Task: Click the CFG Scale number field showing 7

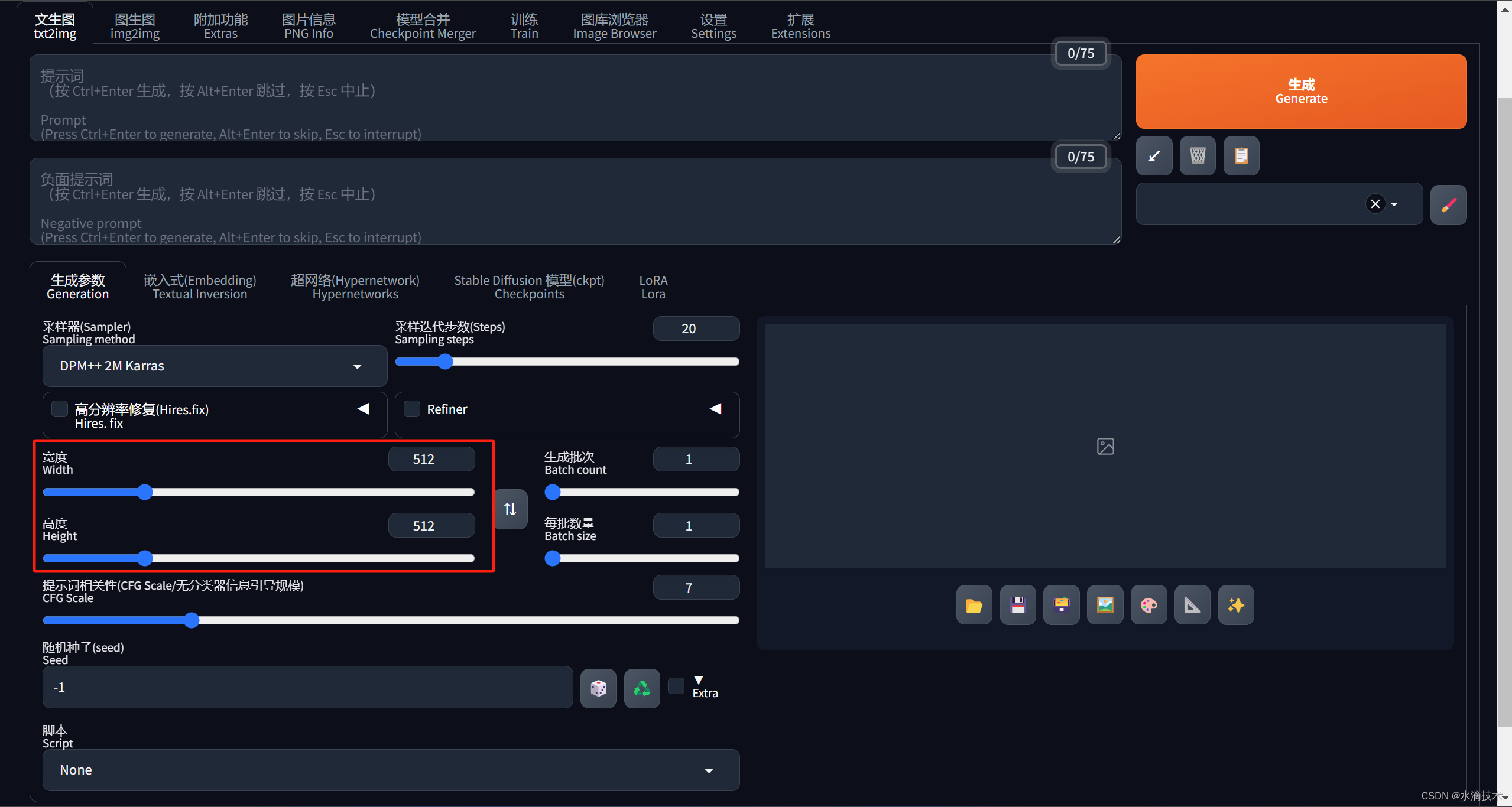Action: coord(696,588)
